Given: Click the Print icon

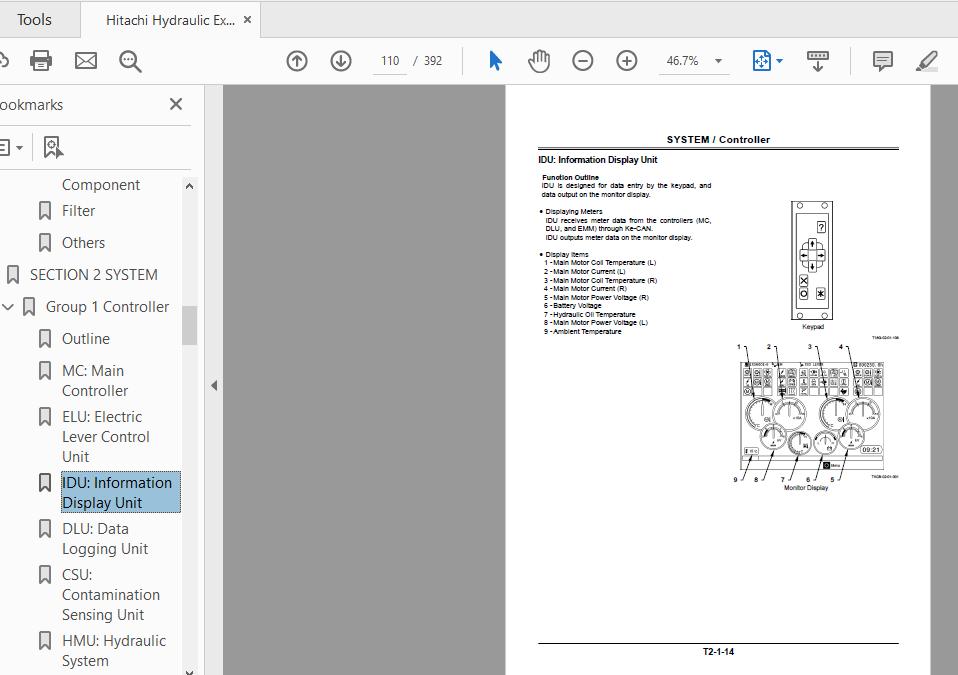Looking at the screenshot, I should [x=40, y=60].
